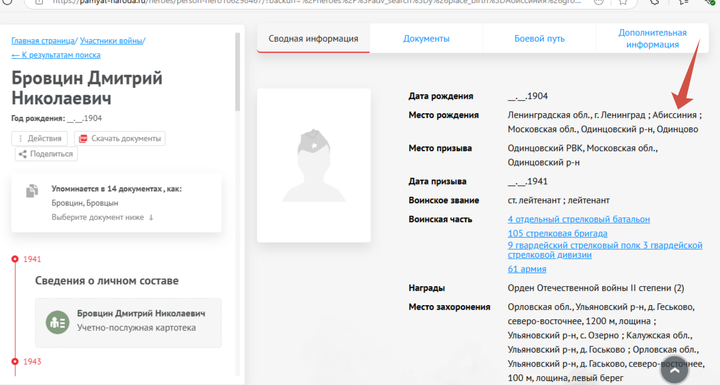Go back via К результатам поиска
Image resolution: width=720 pixels, height=385 pixels.
56,55
